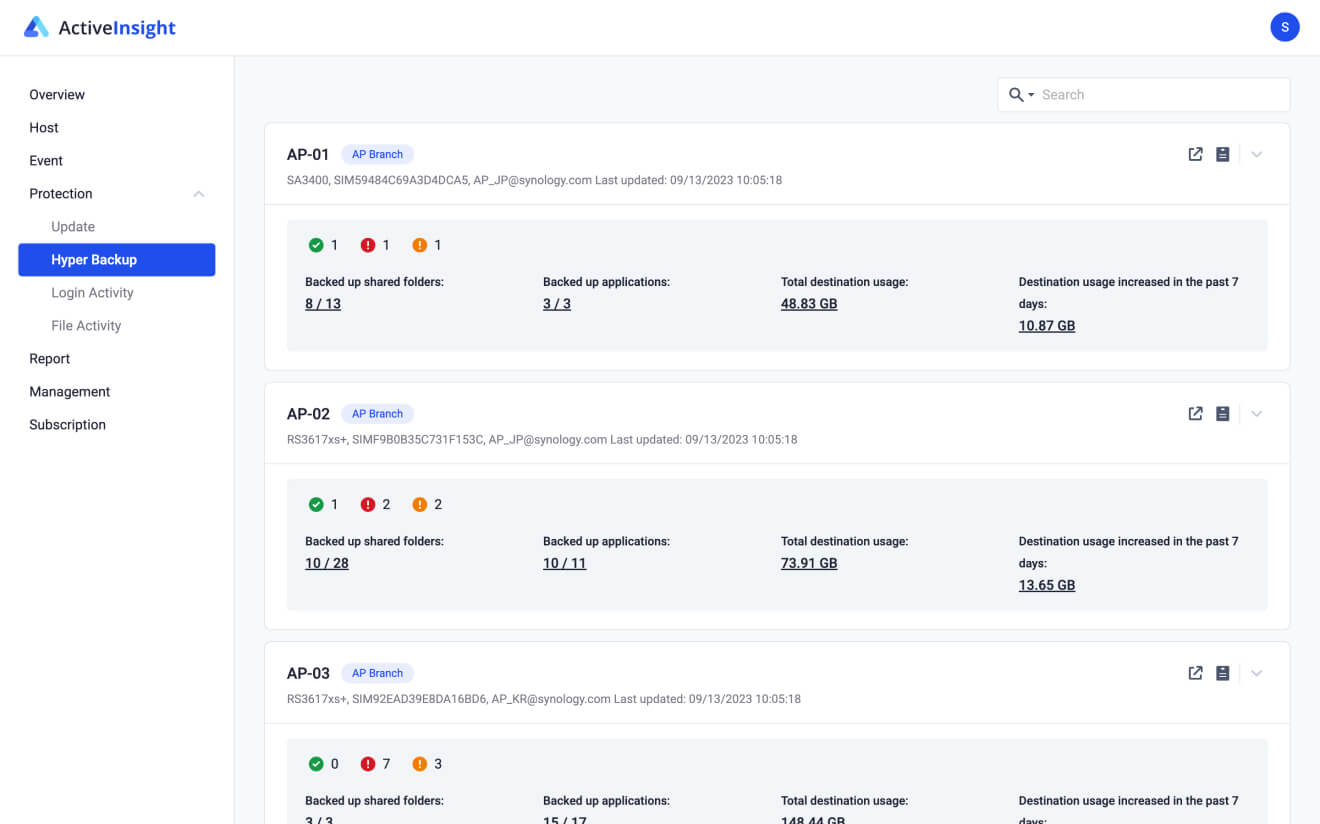Click the orange warning count icon on AP-03
The width and height of the screenshot is (1320, 824).
click(419, 763)
